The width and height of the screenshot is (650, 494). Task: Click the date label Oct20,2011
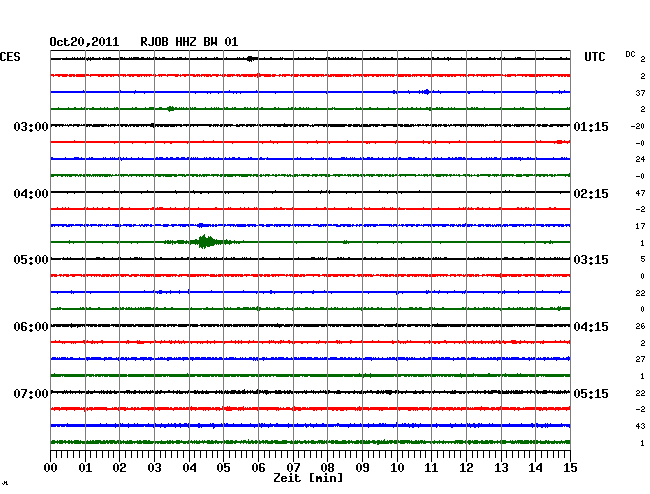coord(84,42)
